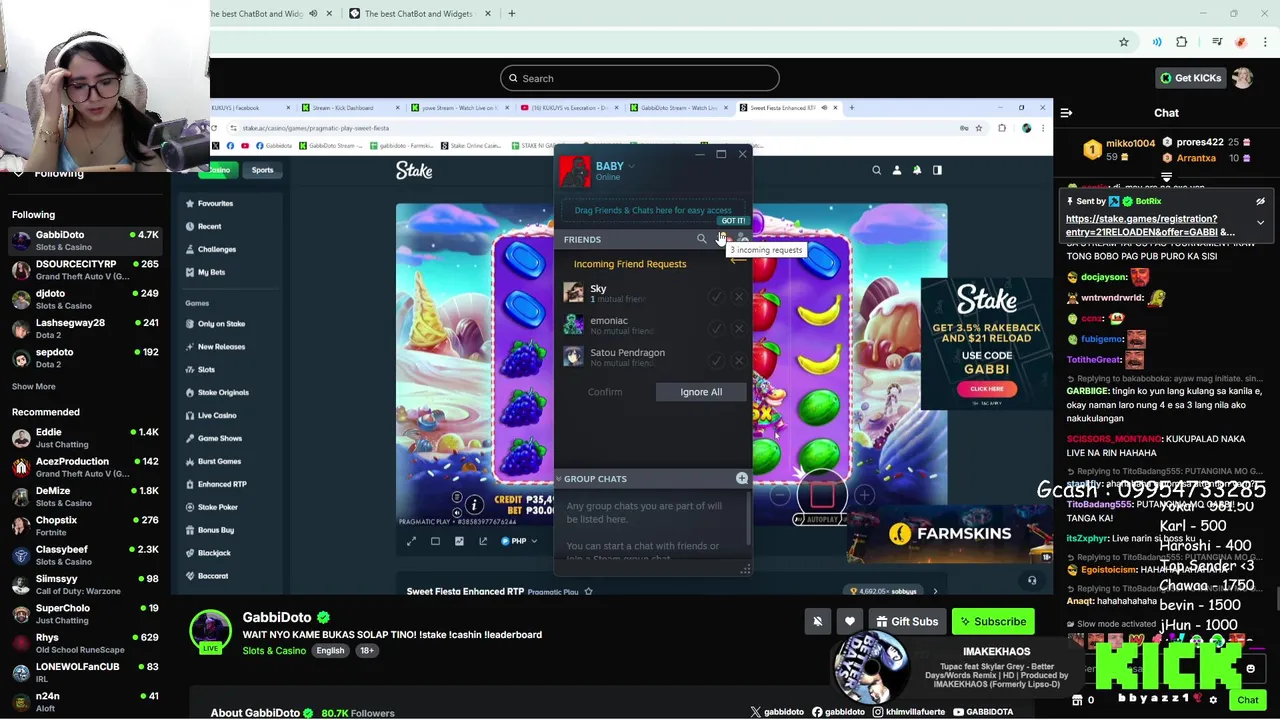Image resolution: width=1280 pixels, height=720 pixels.
Task: Open chat settings gear icon
Action: (1212, 700)
